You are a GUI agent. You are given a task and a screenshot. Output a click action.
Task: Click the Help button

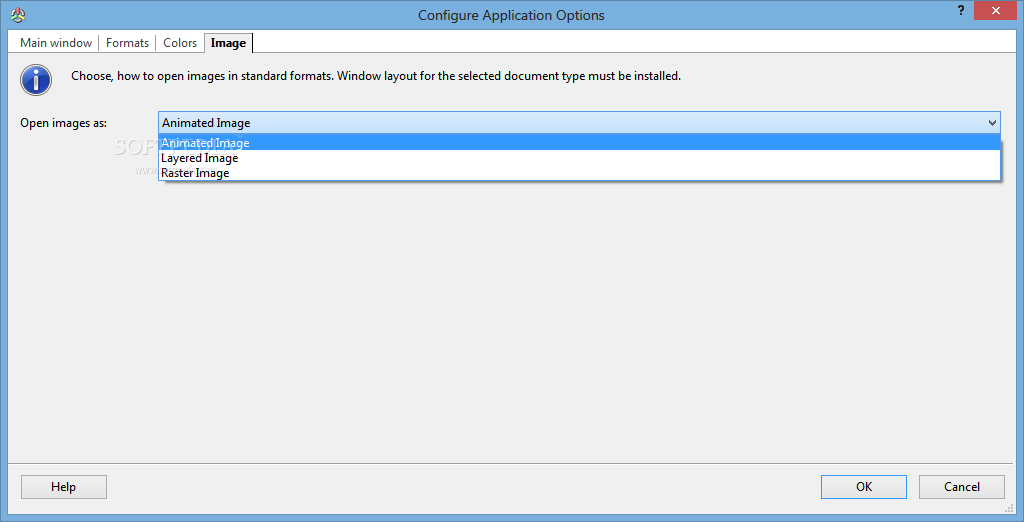(x=64, y=487)
